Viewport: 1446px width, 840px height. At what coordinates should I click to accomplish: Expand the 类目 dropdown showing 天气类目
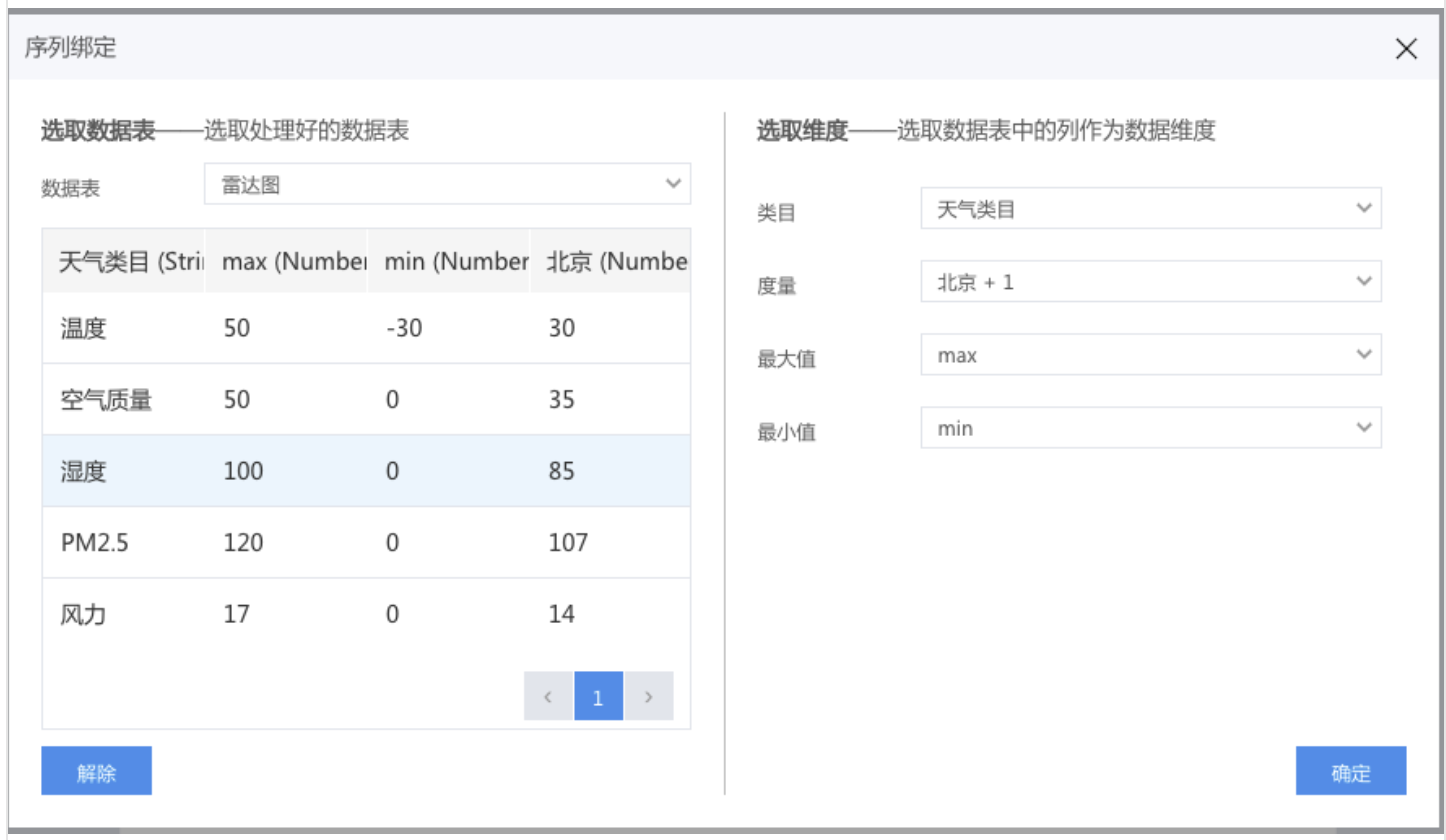tap(1150, 208)
